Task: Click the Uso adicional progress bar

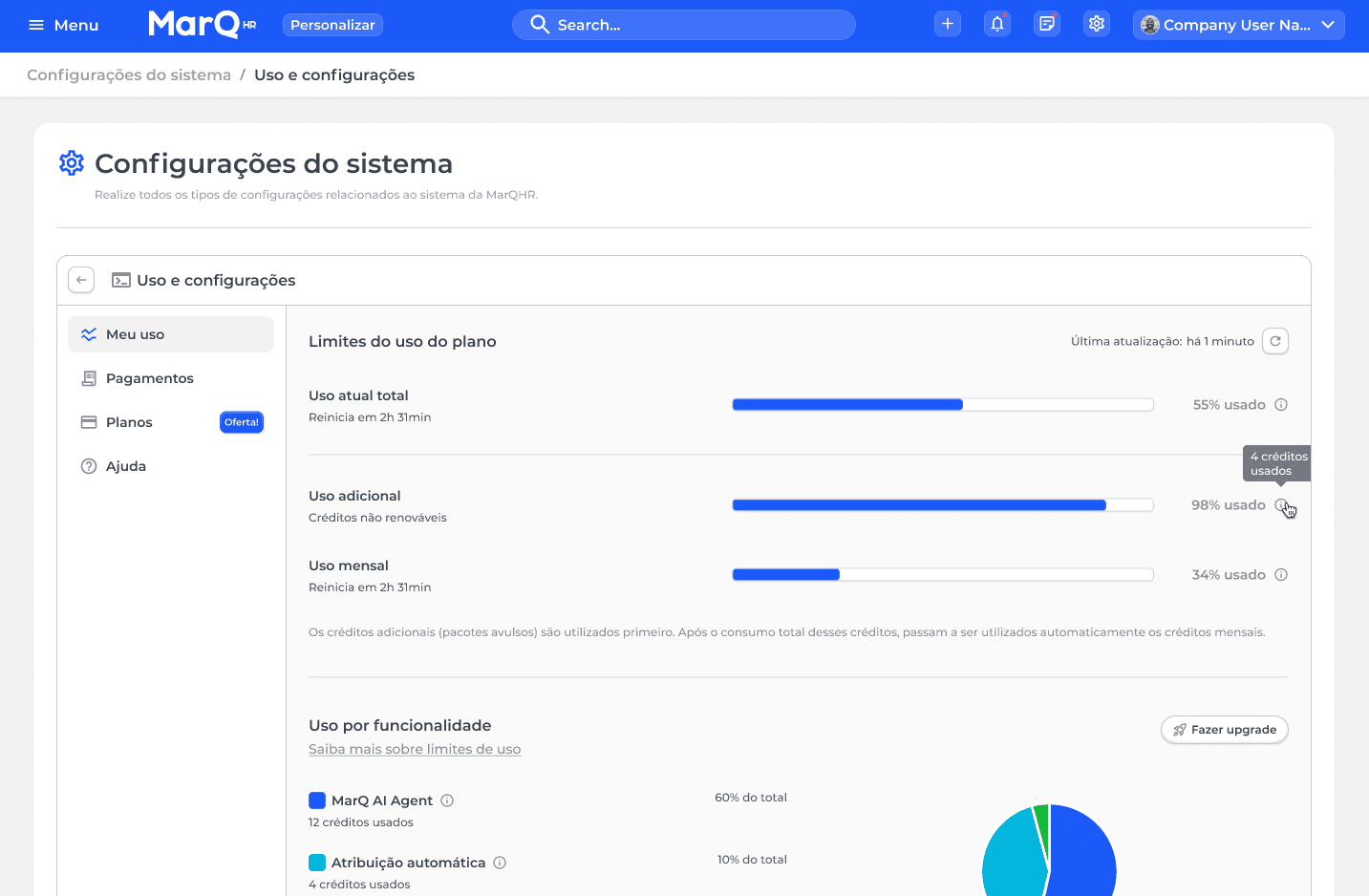Action: [943, 505]
